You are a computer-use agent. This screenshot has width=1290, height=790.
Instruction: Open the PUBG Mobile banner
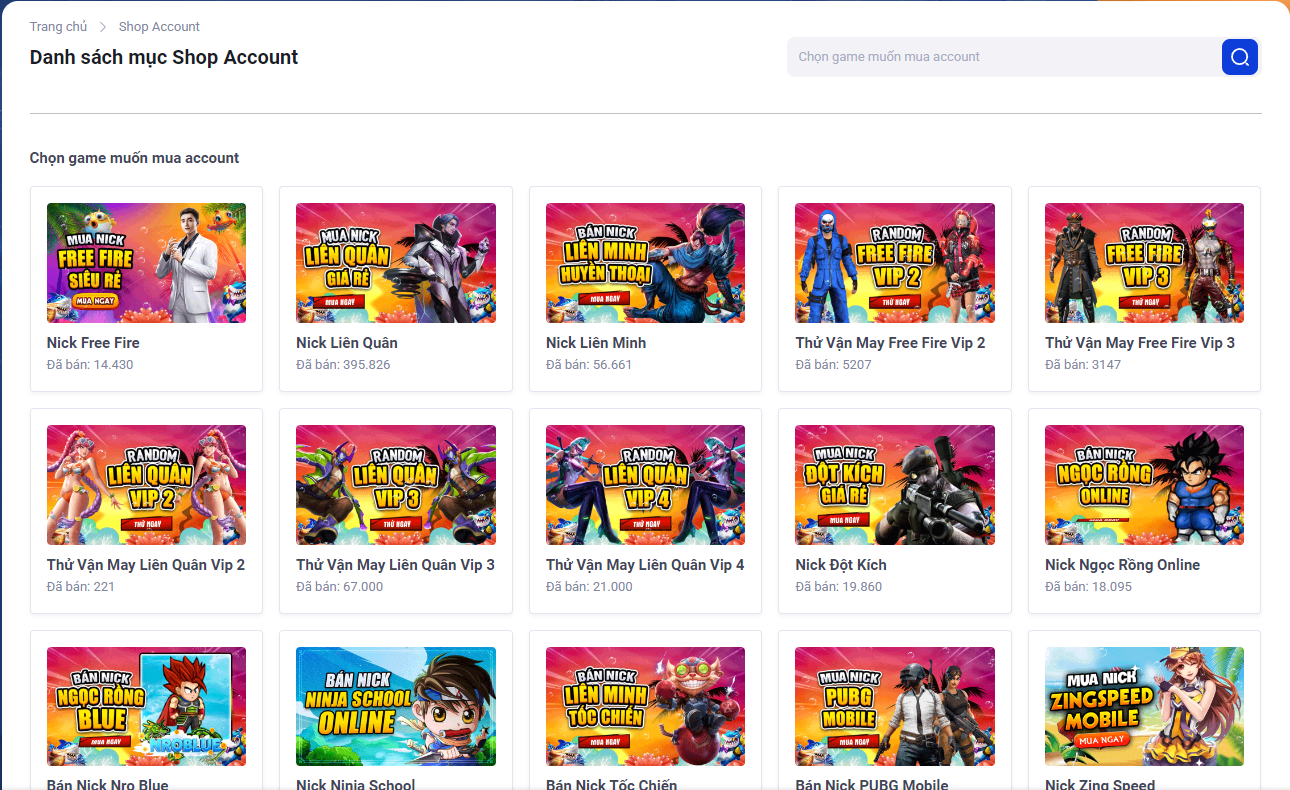[x=895, y=706]
